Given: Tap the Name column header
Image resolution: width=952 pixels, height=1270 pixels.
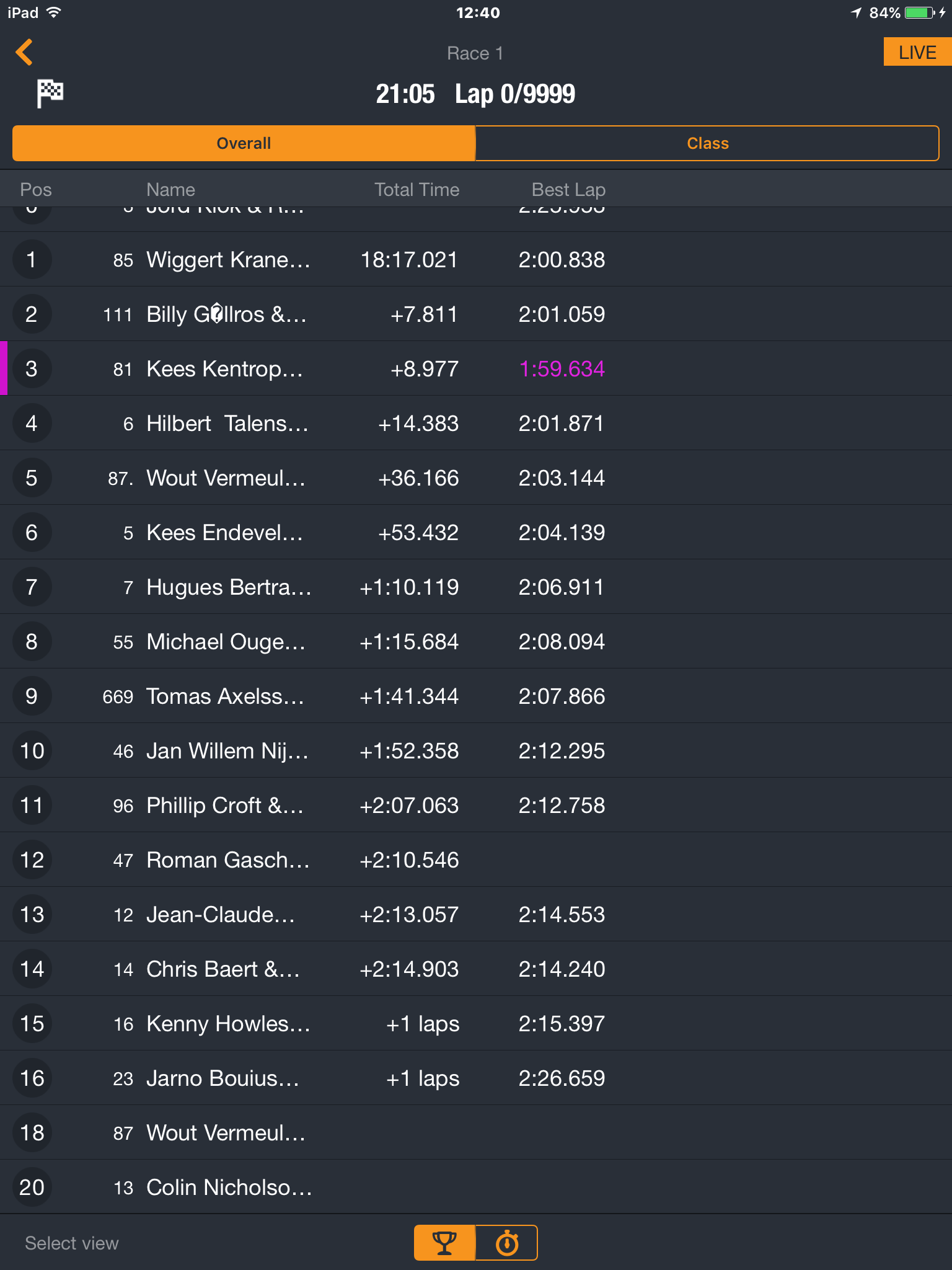Looking at the screenshot, I should (x=170, y=190).
